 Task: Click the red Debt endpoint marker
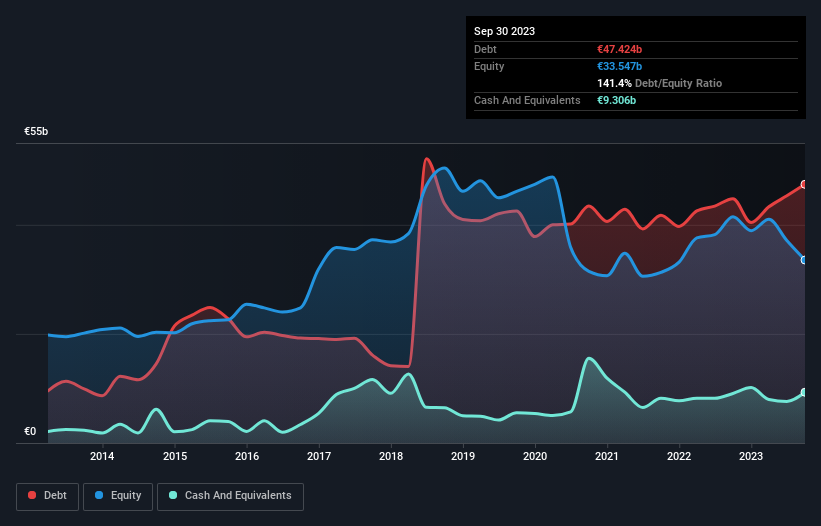pyautogui.click(x=804, y=185)
